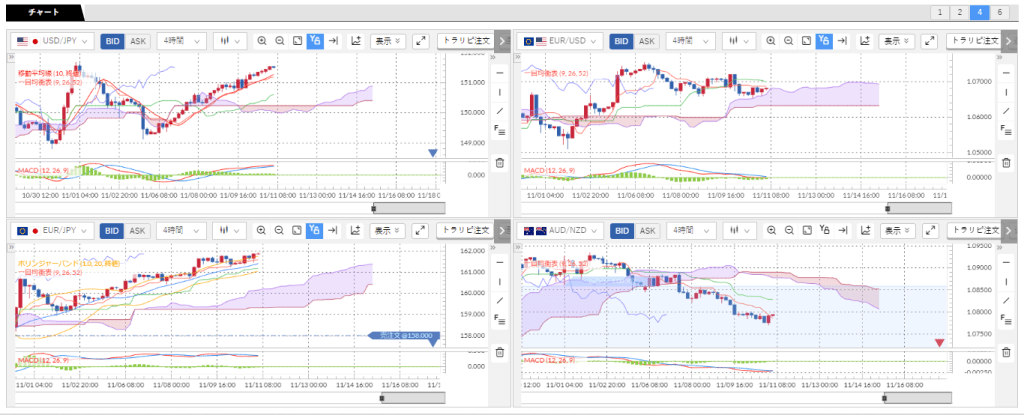
Task: Switch to single chart layout tab 1
Action: pos(940,12)
